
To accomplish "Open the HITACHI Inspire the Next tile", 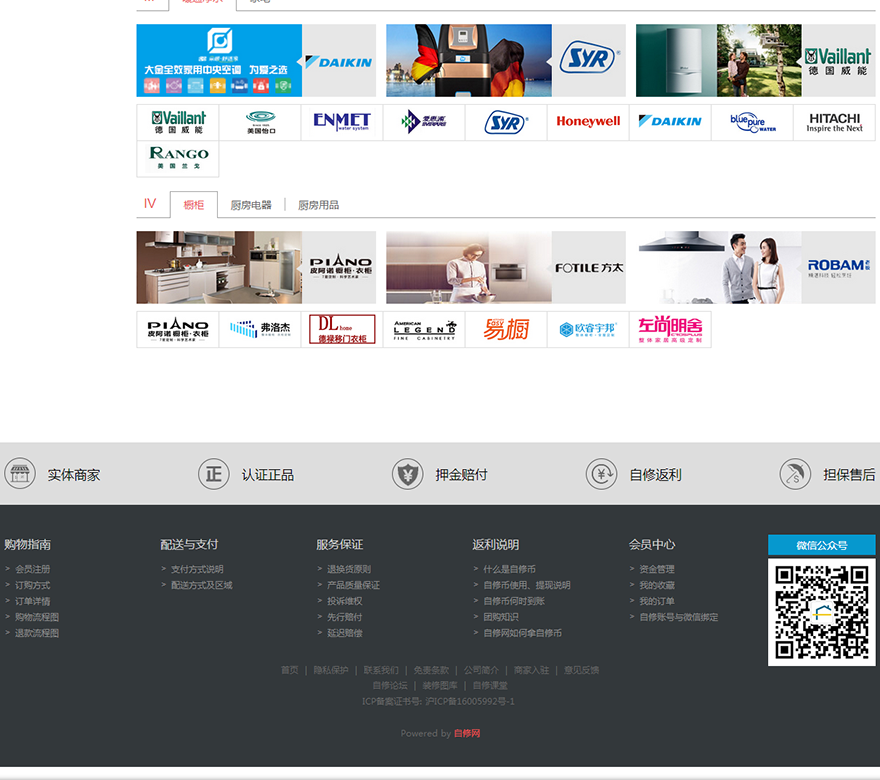I will [834, 122].
